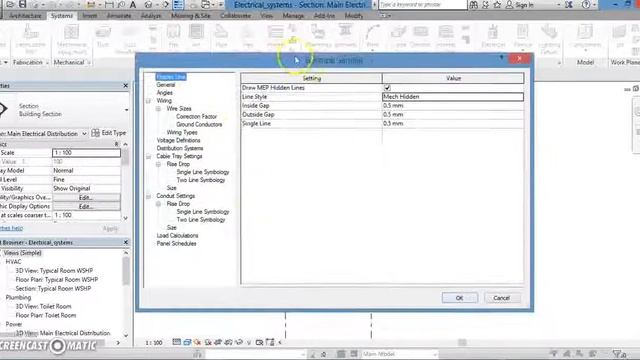Select Panel Schedules in settings tree

coord(176,243)
